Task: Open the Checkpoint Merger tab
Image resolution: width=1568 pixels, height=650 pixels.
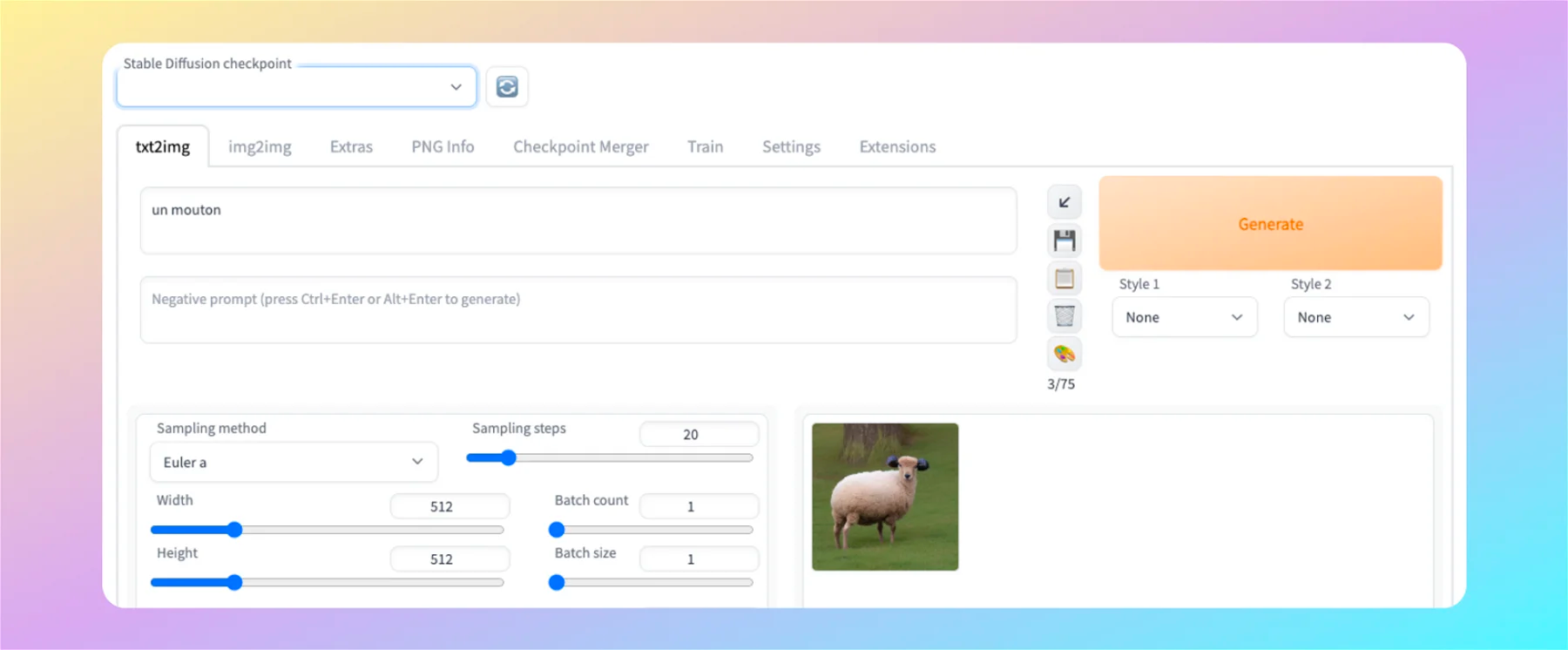Action: 581,146
